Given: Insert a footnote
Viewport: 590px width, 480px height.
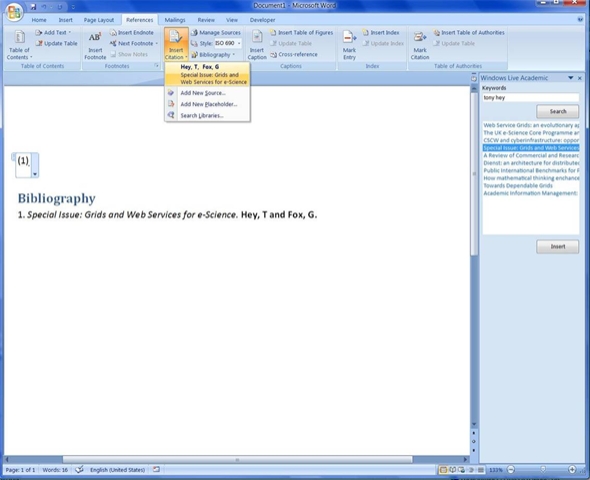Looking at the screenshot, I should click(95, 46).
